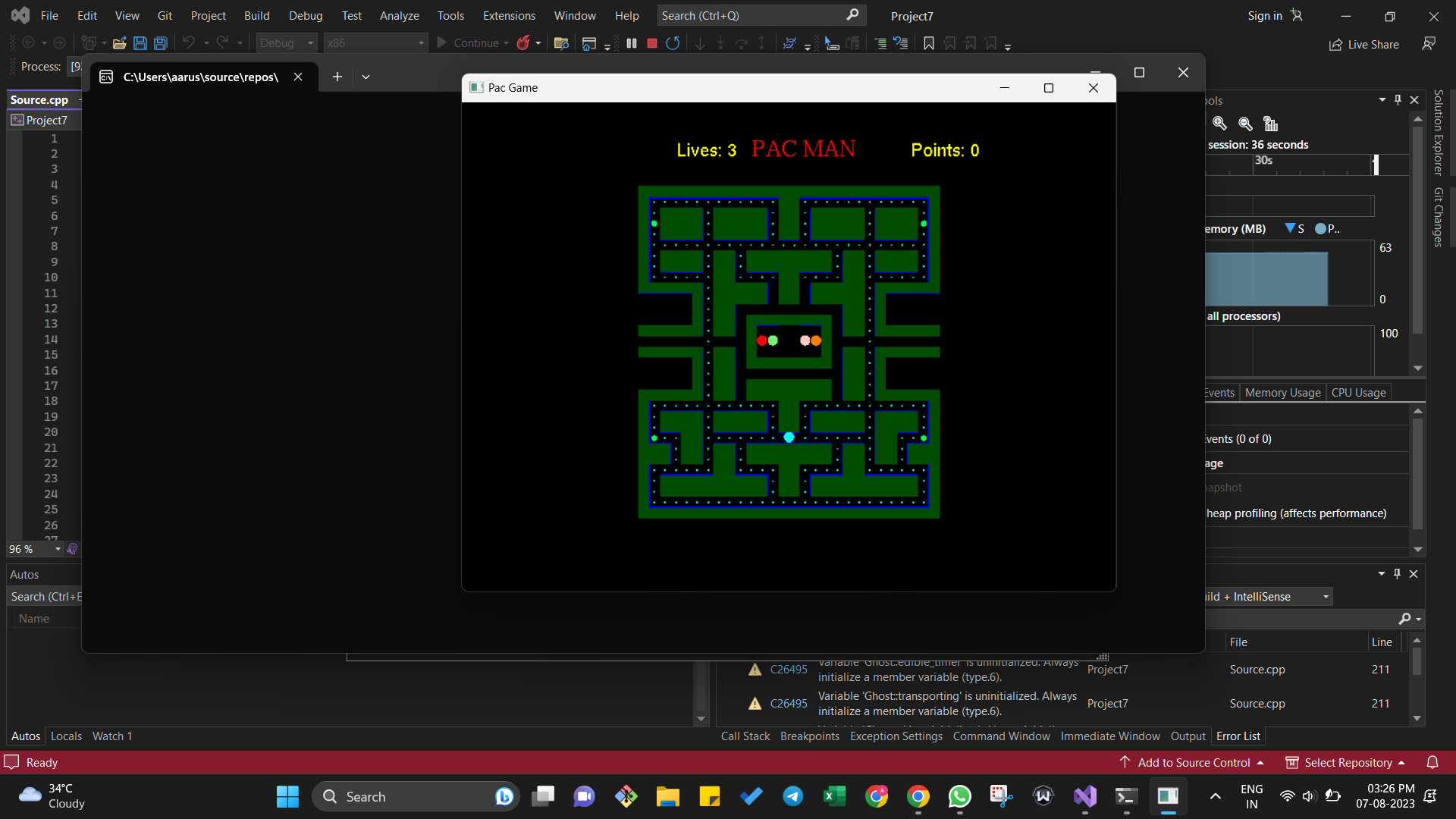Pin the Diagnostic Tools panel
This screenshot has height=819, width=1456.
click(x=1397, y=99)
